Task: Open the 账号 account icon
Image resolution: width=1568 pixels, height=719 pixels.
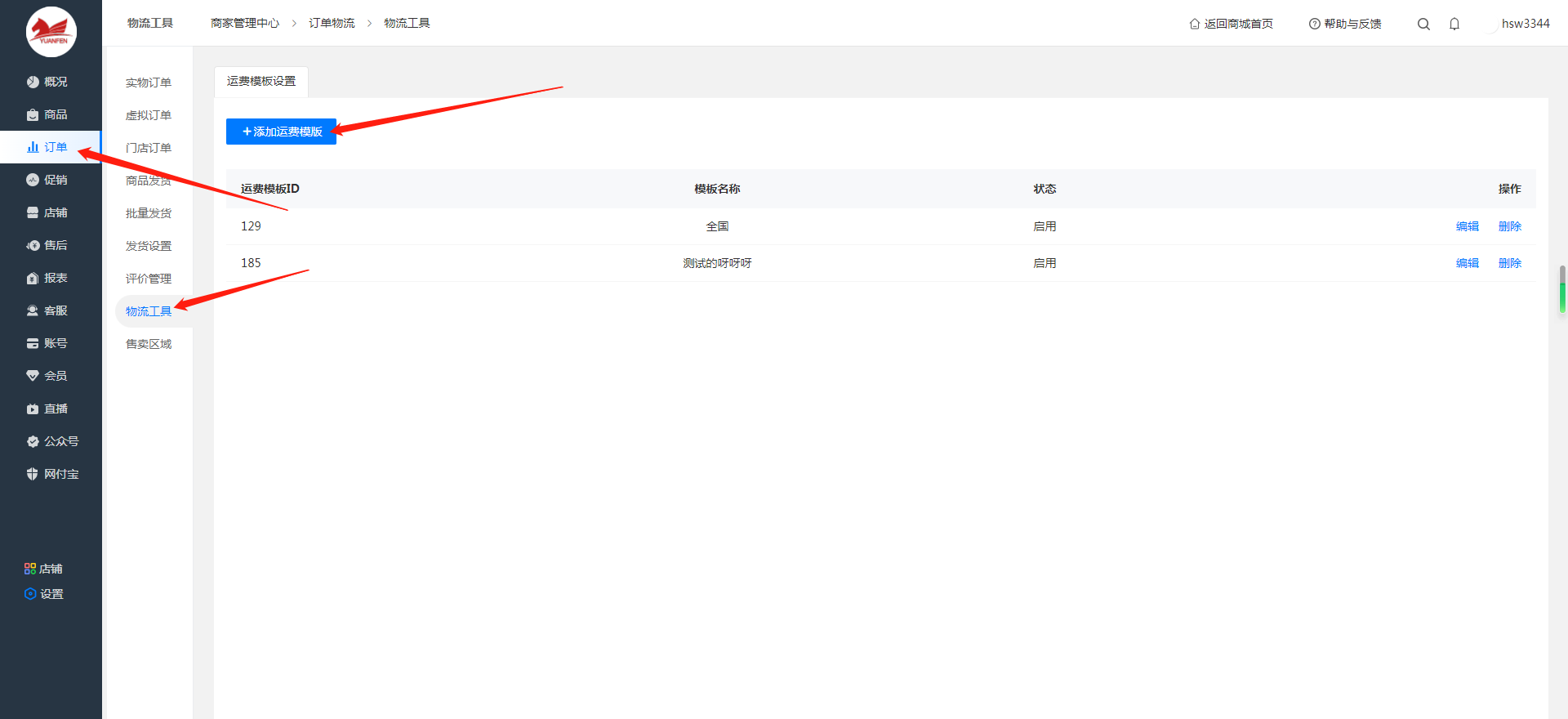Action: [33, 343]
